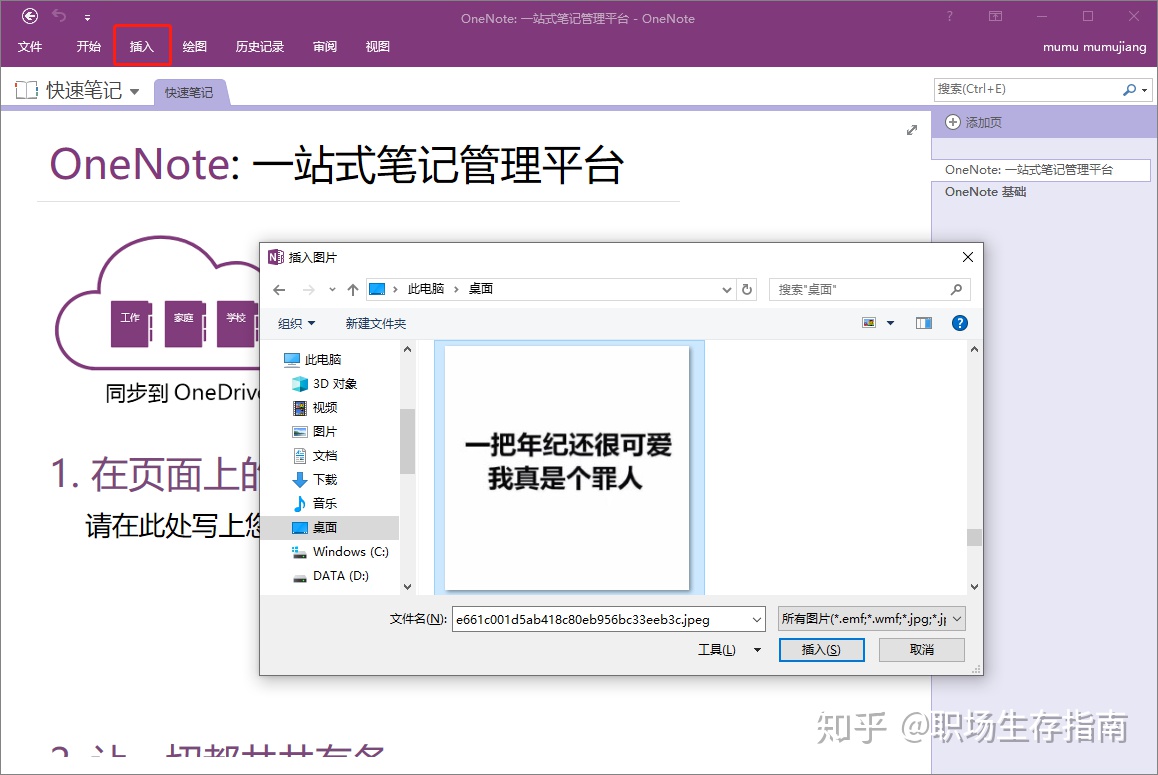Switch to the 审阅 ribbon tab
This screenshot has width=1158, height=775.
(324, 46)
